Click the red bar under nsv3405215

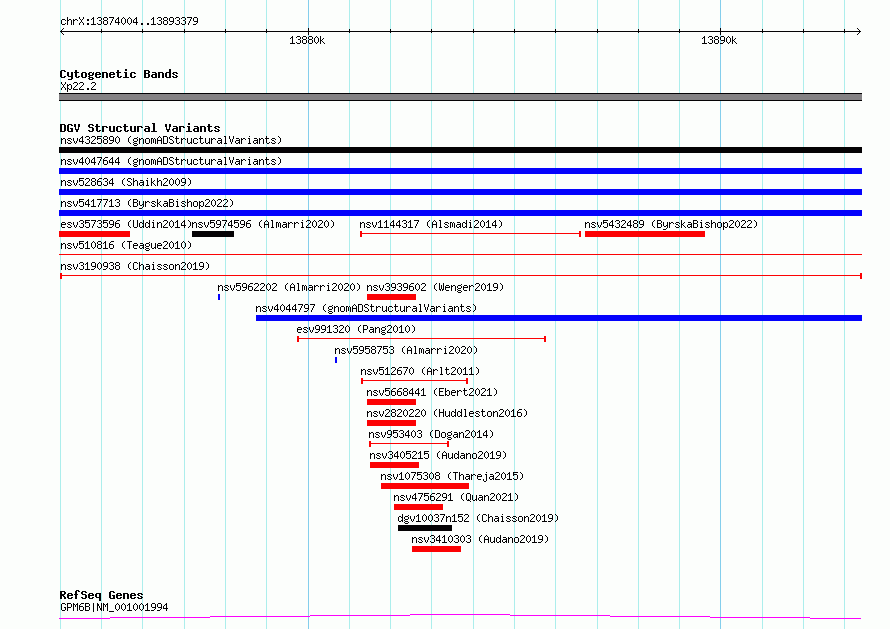394,465
